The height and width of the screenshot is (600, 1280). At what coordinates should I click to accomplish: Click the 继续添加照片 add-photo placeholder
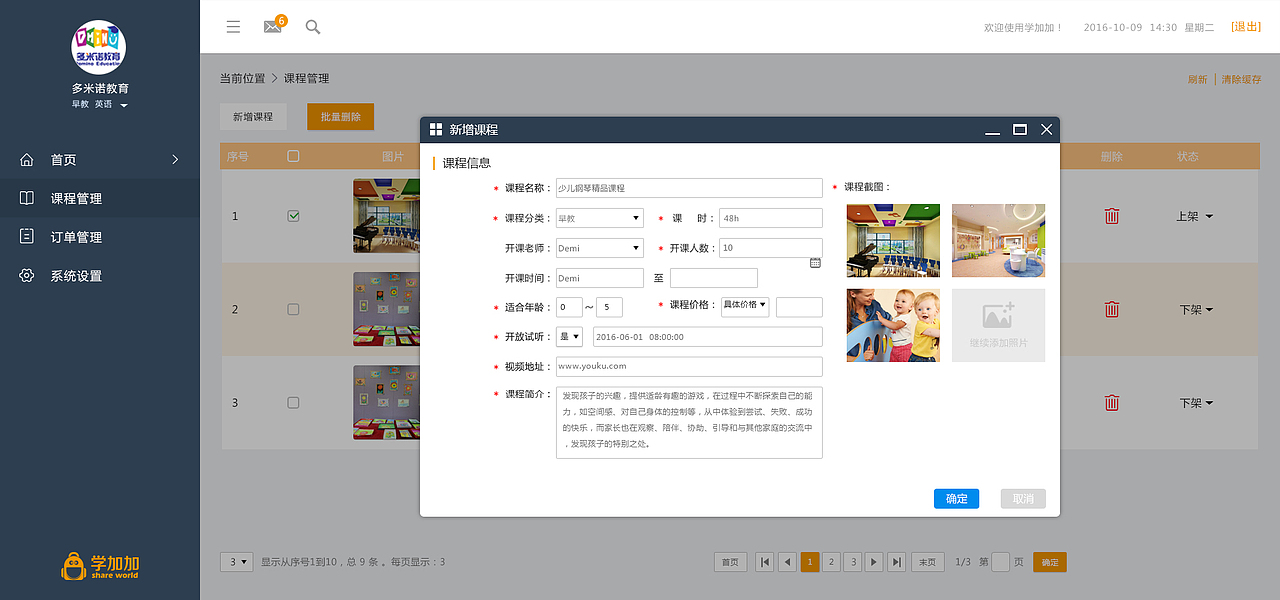tap(997, 324)
